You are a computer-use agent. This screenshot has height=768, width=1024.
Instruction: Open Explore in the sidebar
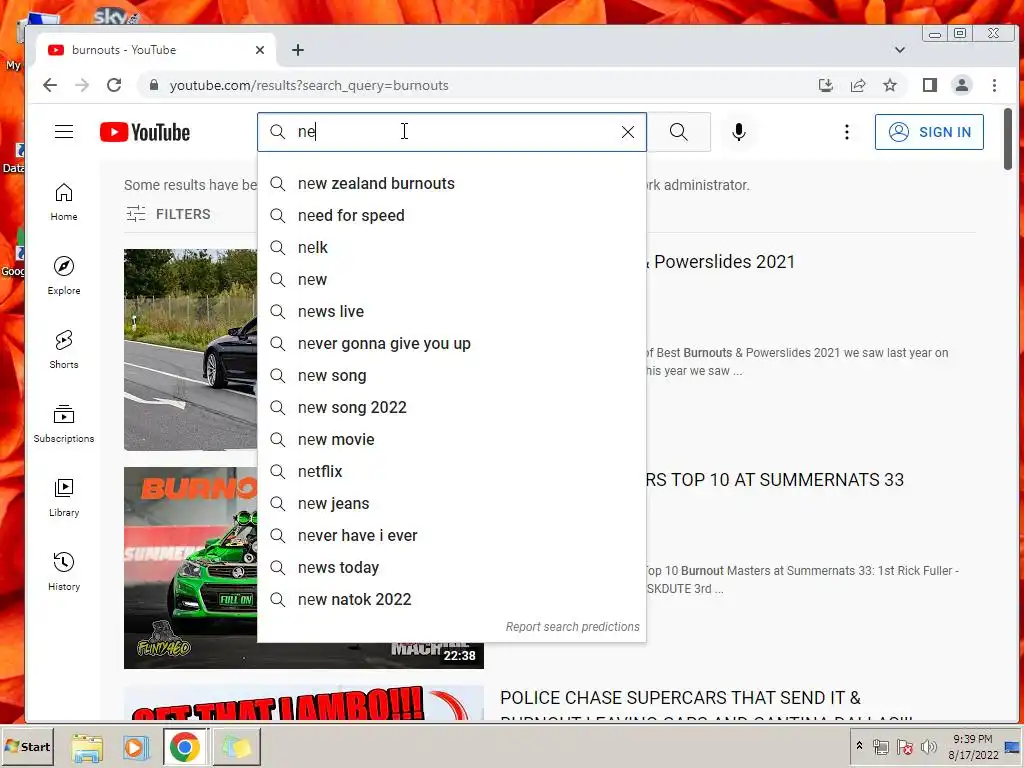(x=64, y=276)
